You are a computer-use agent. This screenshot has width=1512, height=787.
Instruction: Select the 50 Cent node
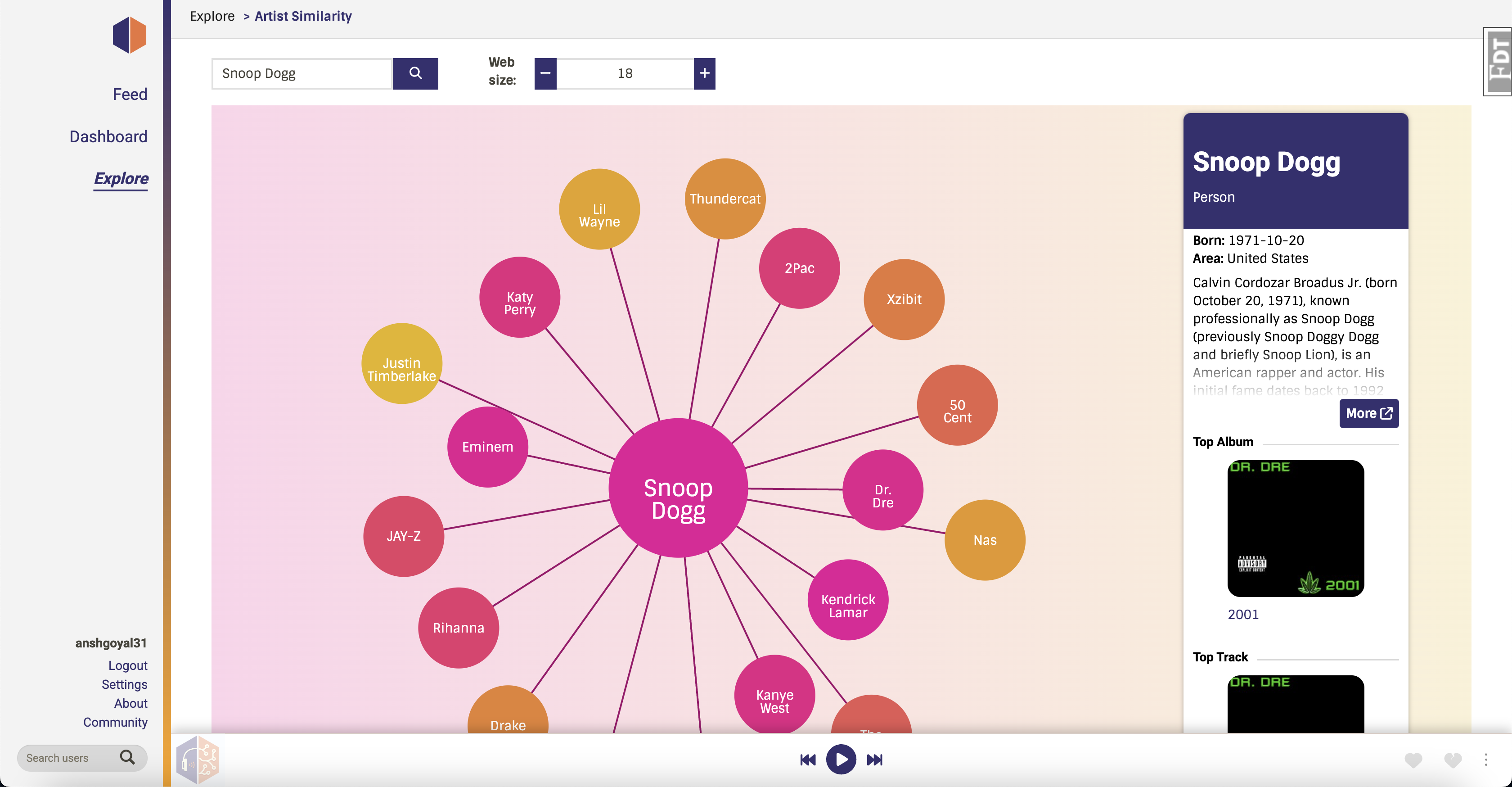pos(957,405)
